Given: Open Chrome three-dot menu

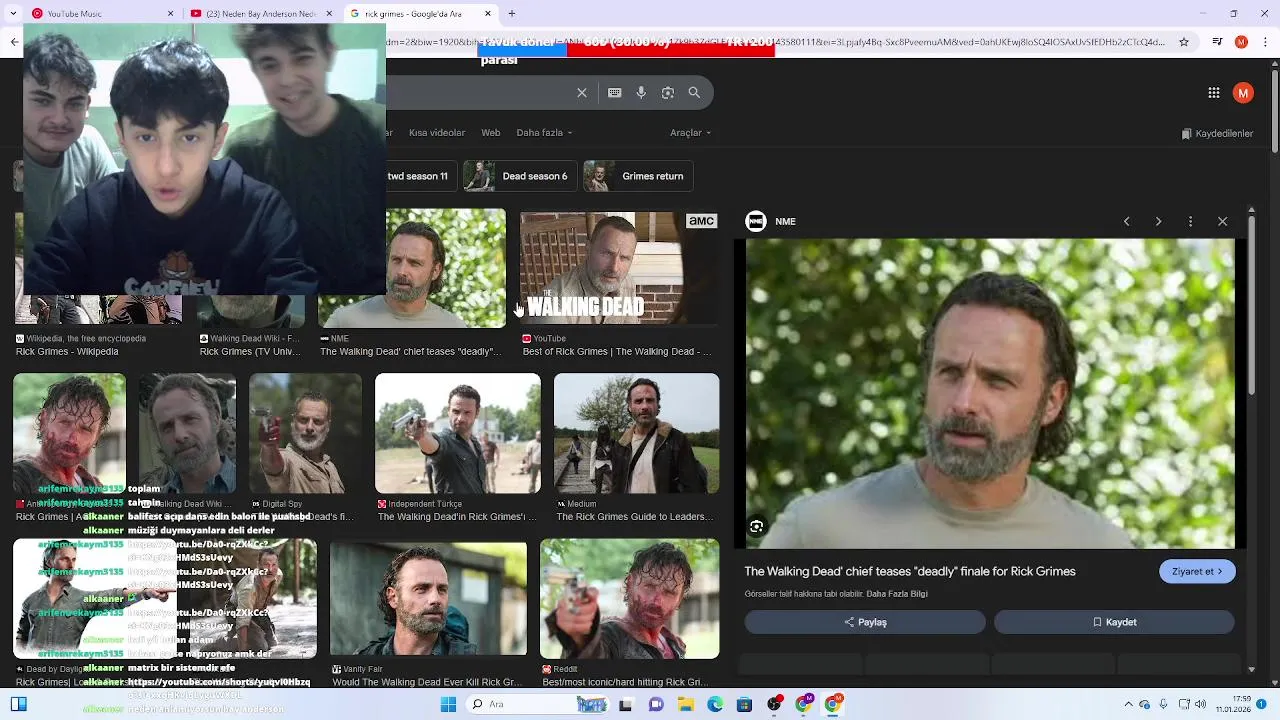Looking at the screenshot, I should click(x=1265, y=42).
